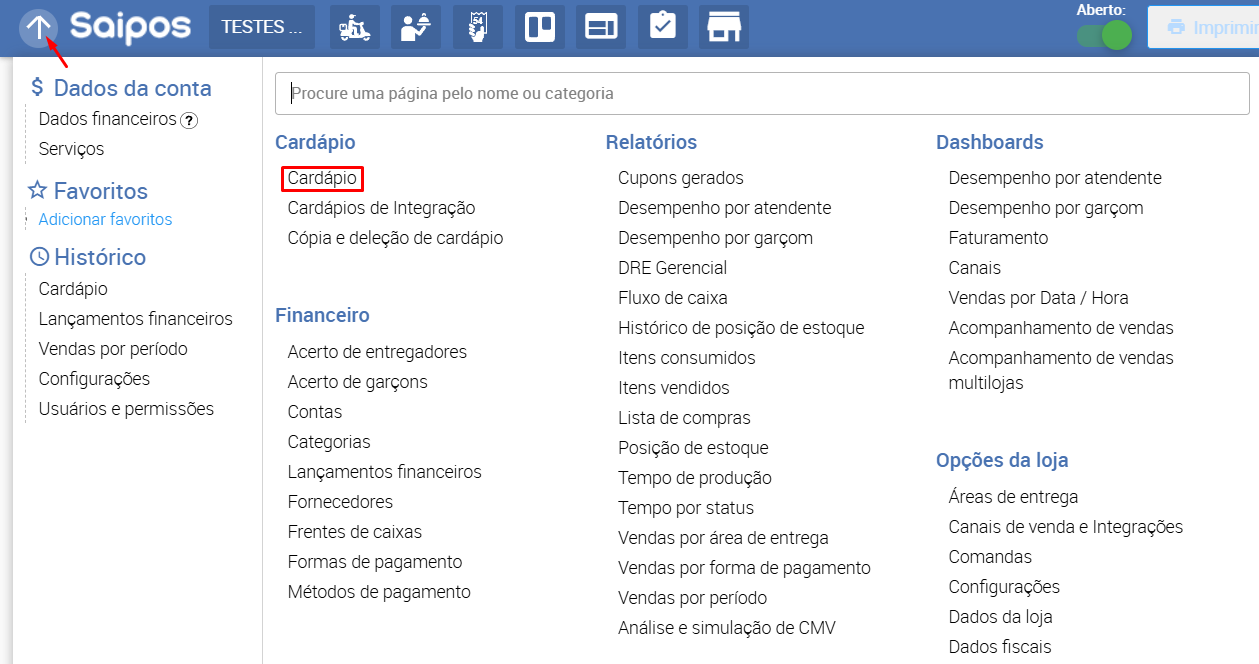Open Histórico de posição de estoque

[x=741, y=328]
